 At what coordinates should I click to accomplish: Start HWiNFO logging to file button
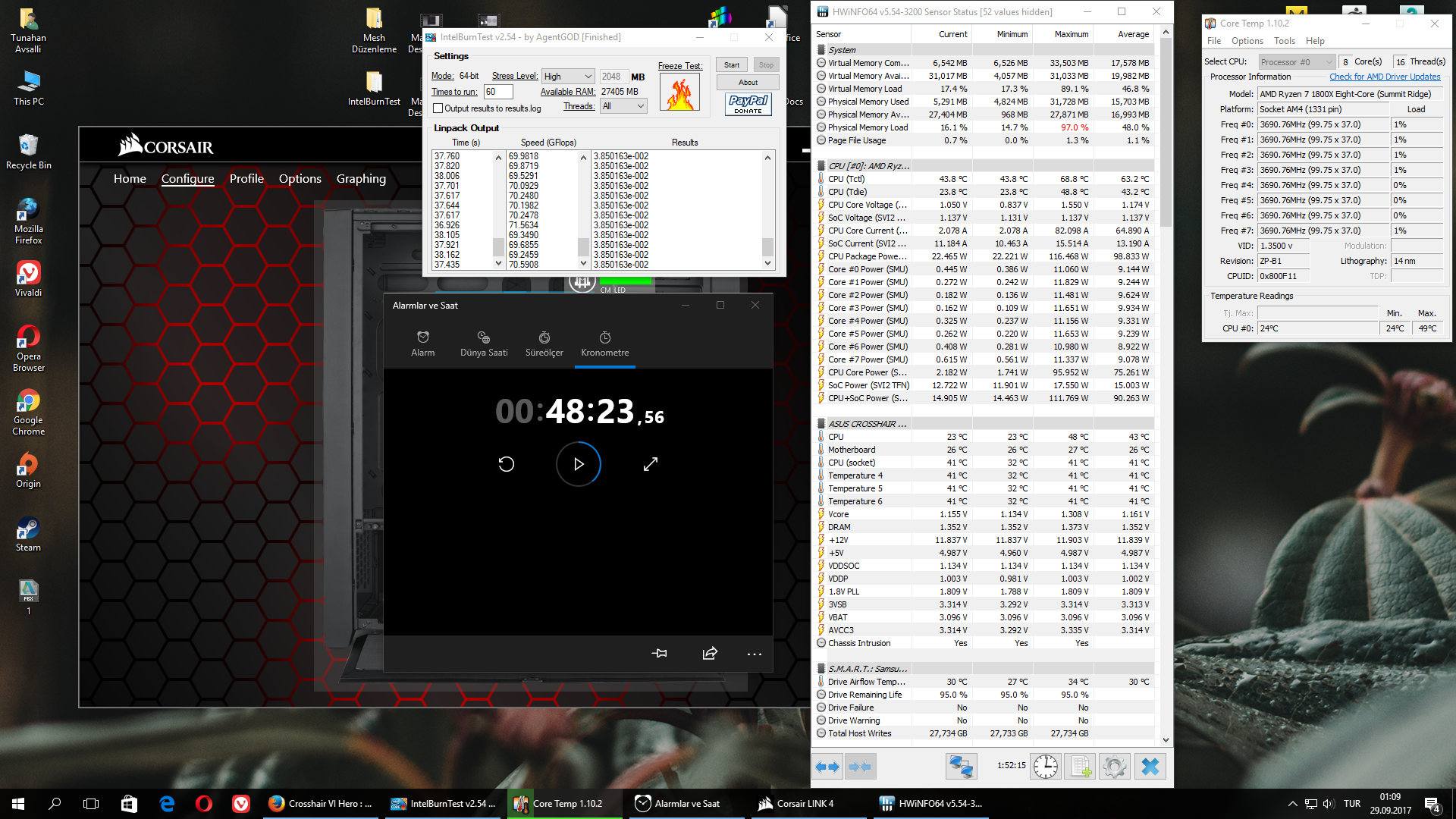[1081, 767]
